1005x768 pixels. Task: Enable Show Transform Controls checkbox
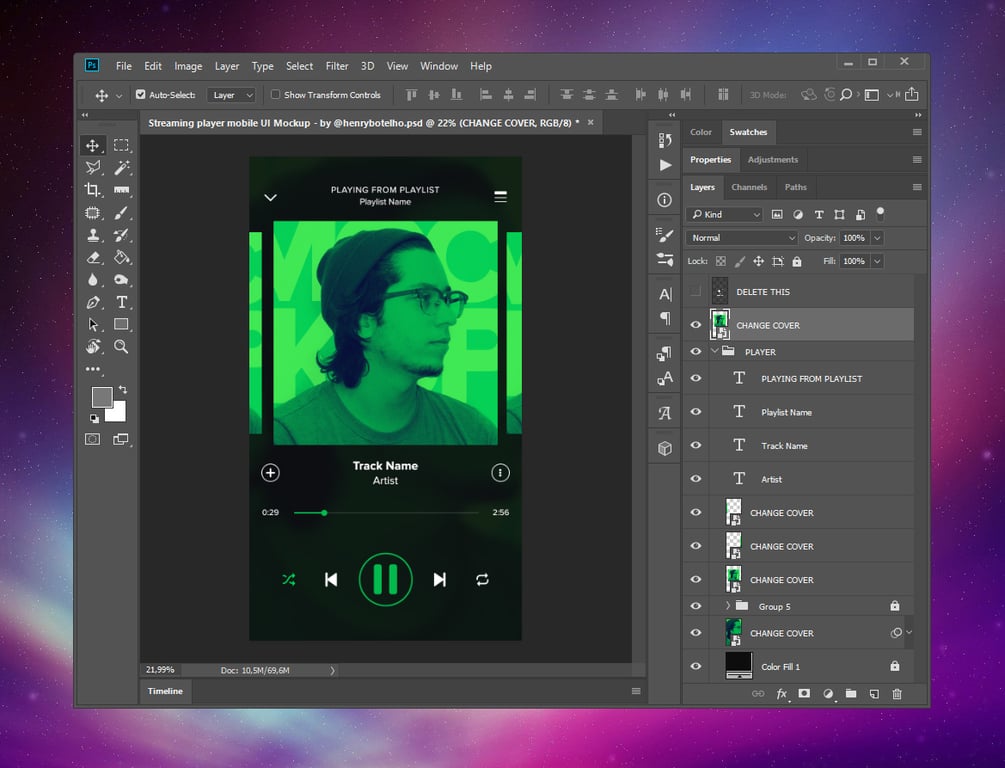pos(276,95)
